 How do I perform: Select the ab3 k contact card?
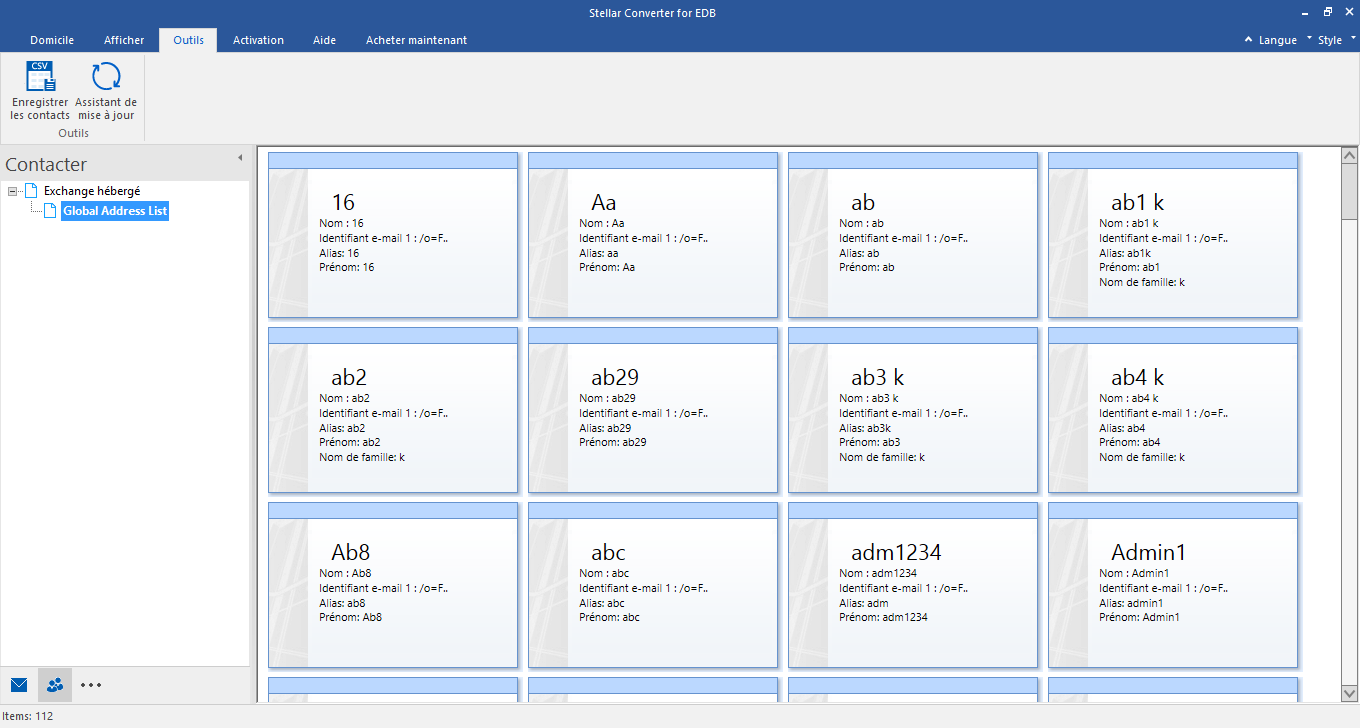(x=913, y=410)
